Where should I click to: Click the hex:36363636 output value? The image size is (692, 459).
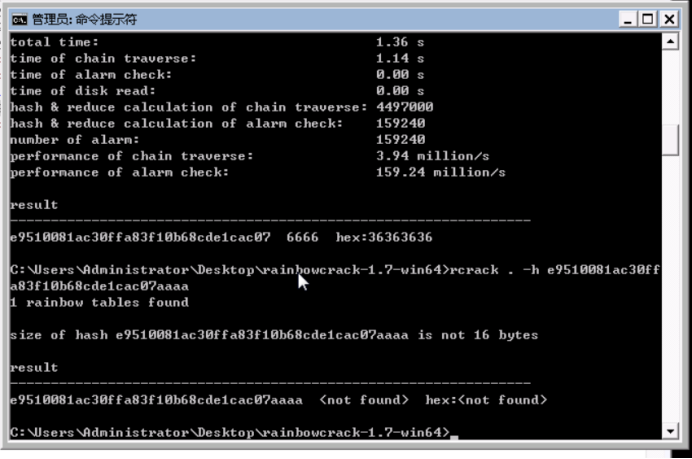384,237
